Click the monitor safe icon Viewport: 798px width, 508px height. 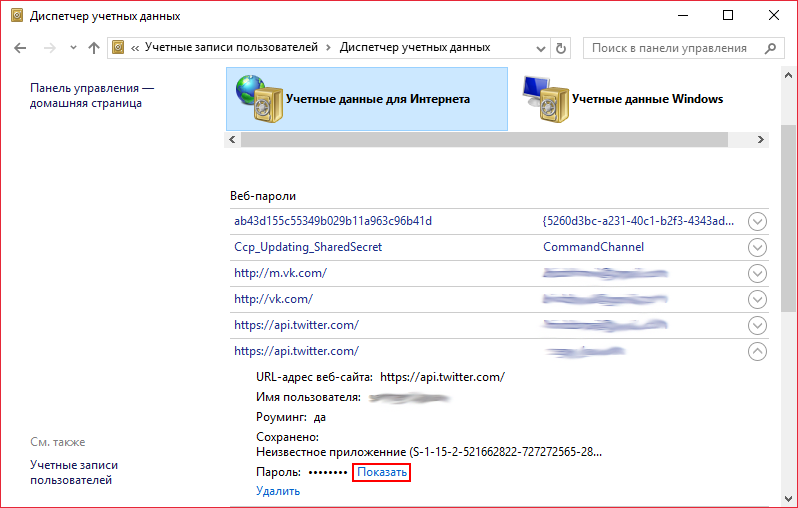click(546, 99)
